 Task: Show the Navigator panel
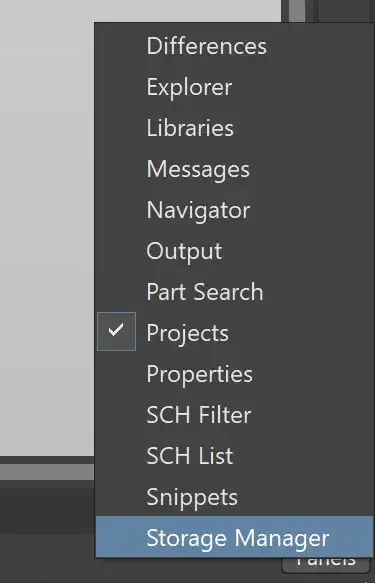click(x=234, y=210)
